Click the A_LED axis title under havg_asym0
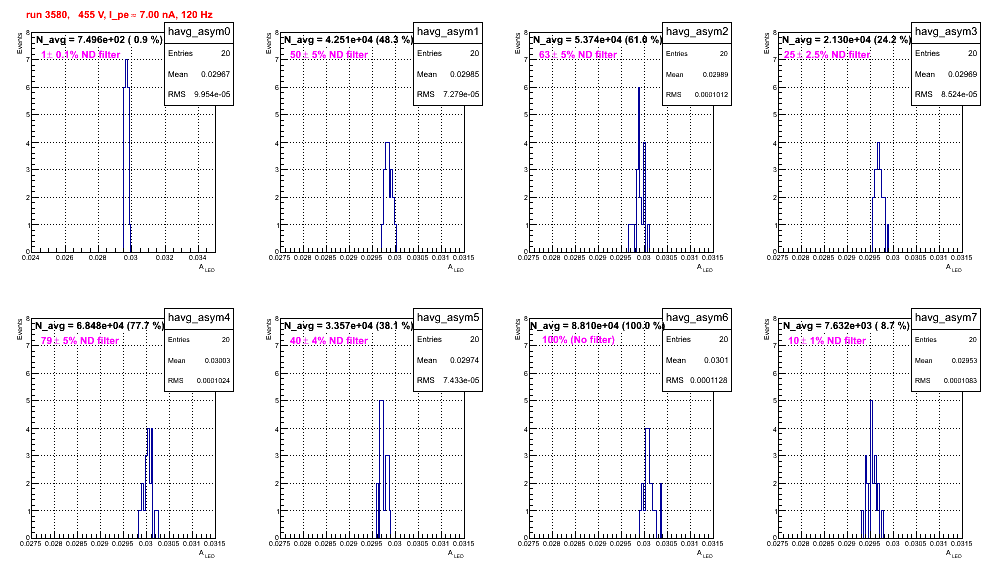996x572 pixels. (x=207, y=268)
